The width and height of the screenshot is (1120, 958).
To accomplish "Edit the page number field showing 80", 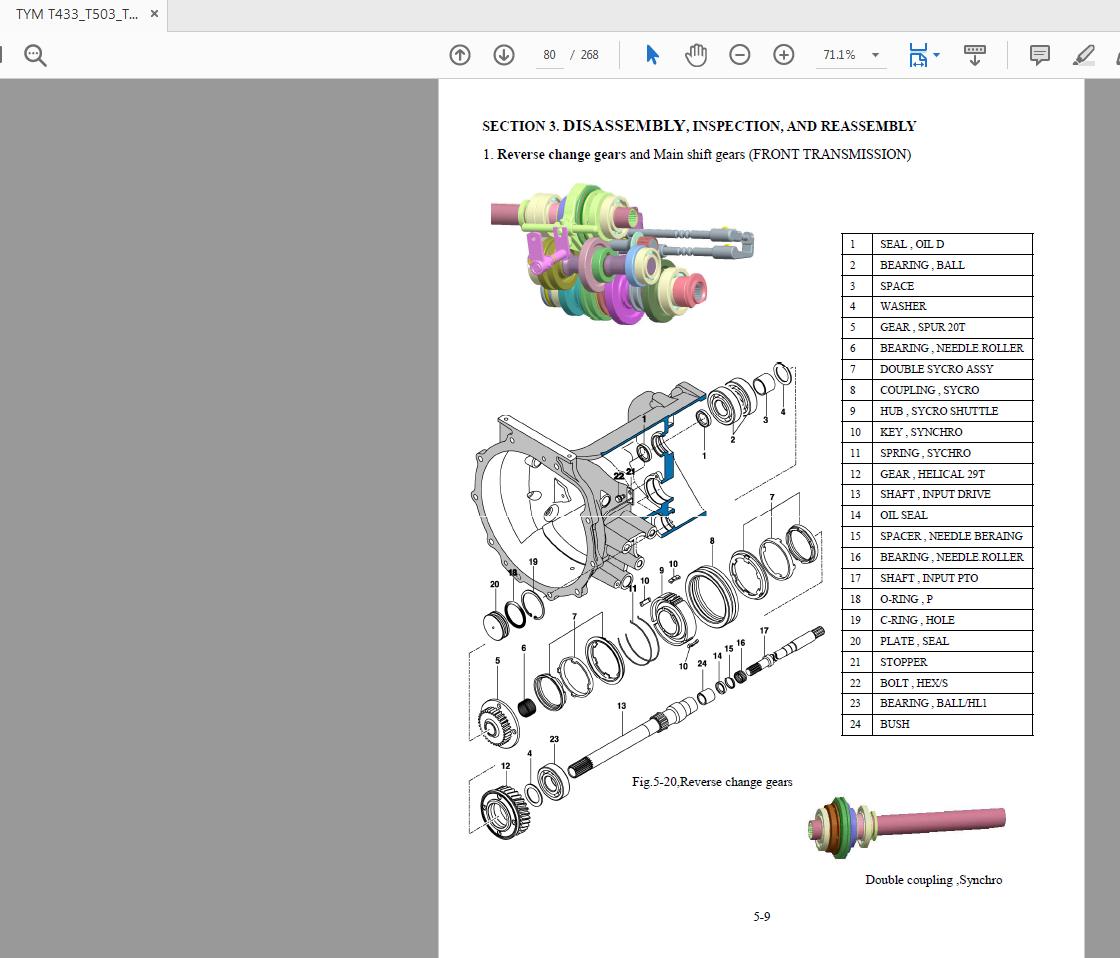I will coord(549,55).
